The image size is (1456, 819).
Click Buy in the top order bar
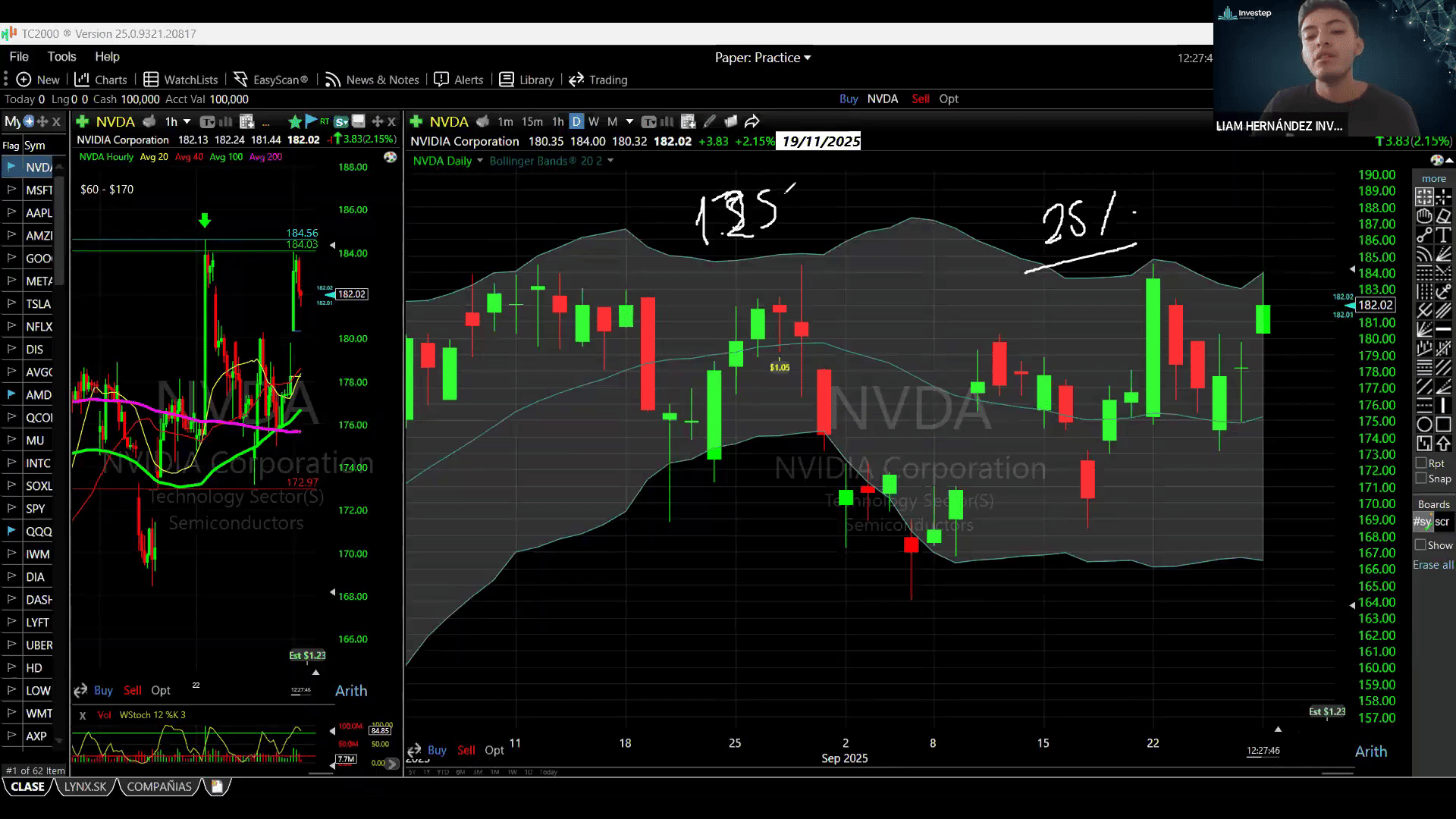pyautogui.click(x=849, y=99)
